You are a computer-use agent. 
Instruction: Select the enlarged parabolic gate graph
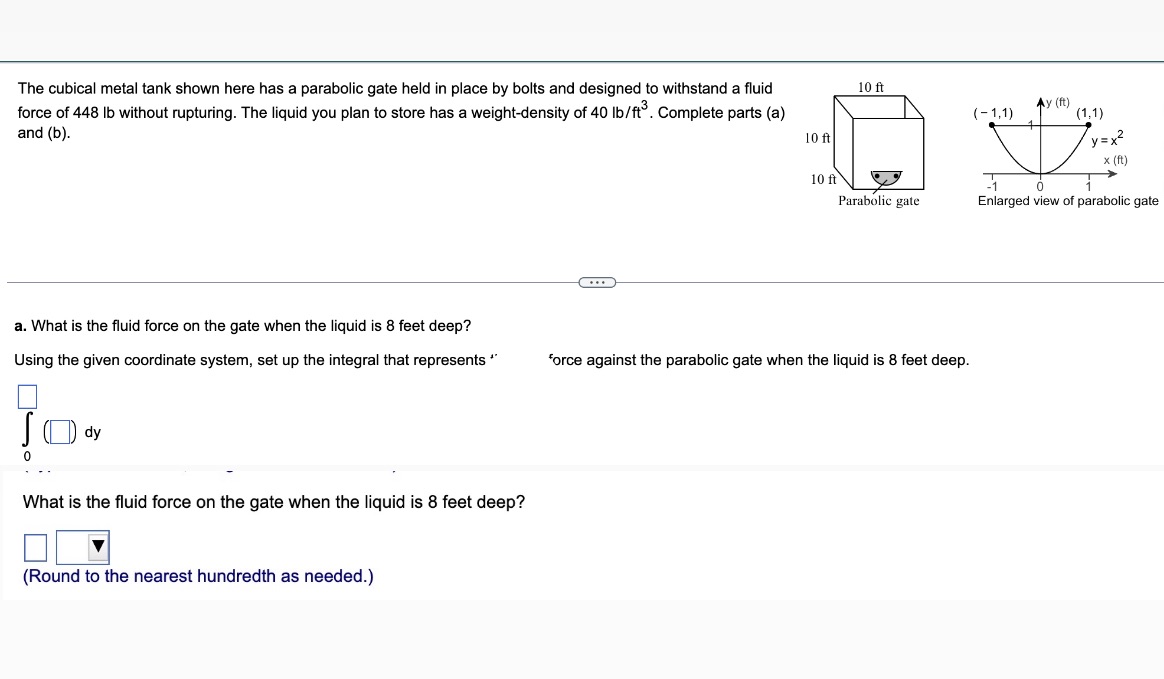point(1040,145)
